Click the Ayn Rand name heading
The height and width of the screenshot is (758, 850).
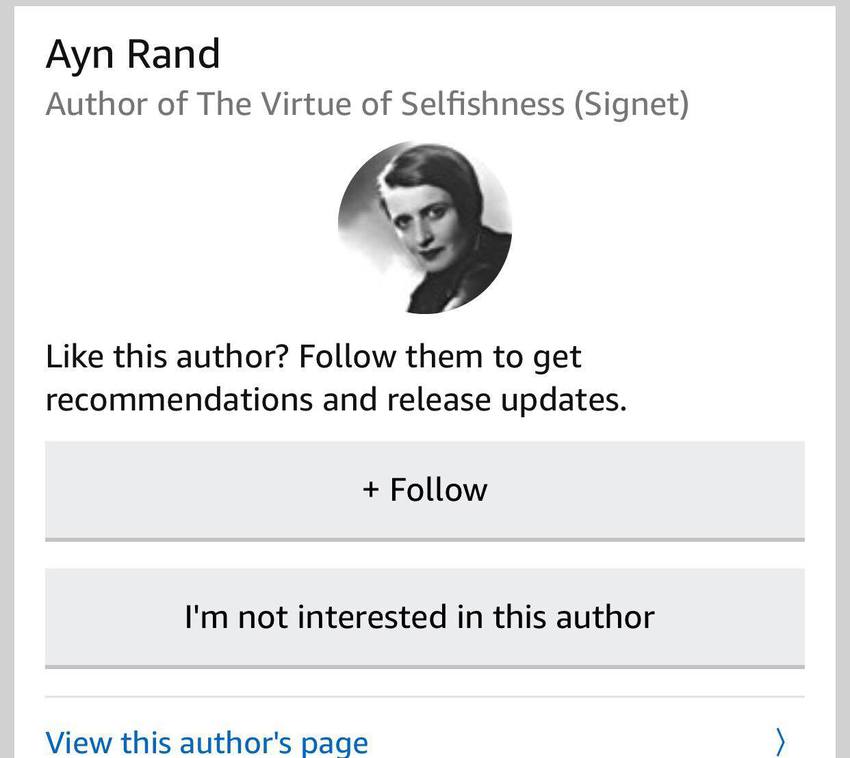click(x=132, y=54)
